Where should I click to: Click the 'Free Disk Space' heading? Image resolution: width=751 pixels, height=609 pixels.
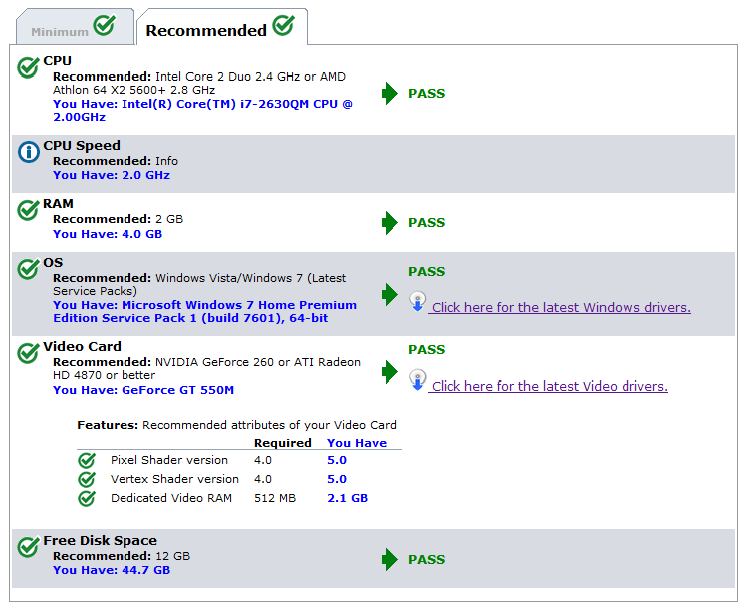pos(100,541)
